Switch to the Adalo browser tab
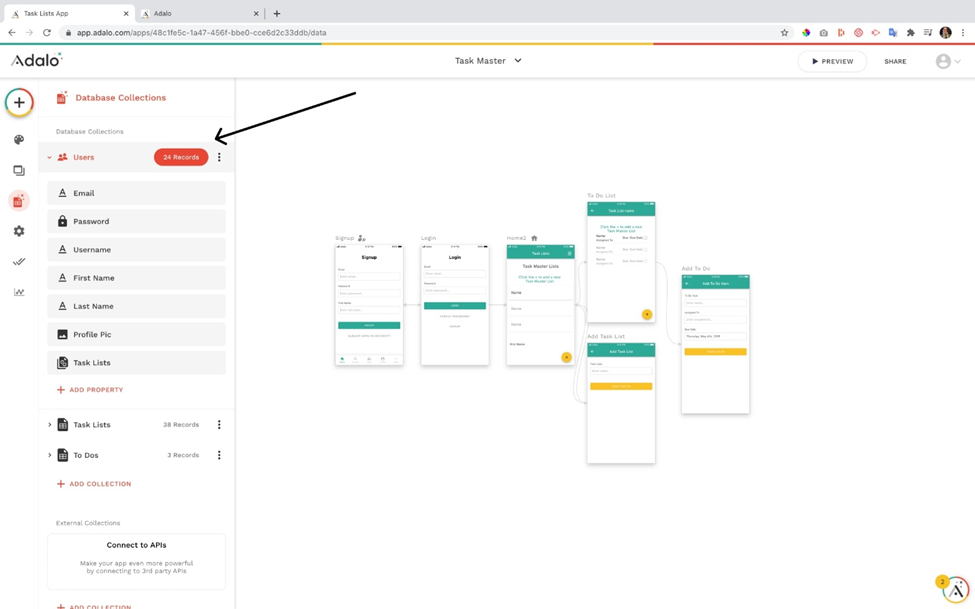Screen dimensions: 975x609 [x=199, y=14]
